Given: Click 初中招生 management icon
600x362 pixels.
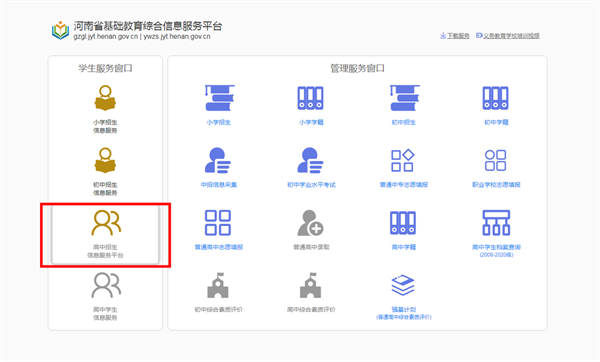Looking at the screenshot, I should coord(404,98).
